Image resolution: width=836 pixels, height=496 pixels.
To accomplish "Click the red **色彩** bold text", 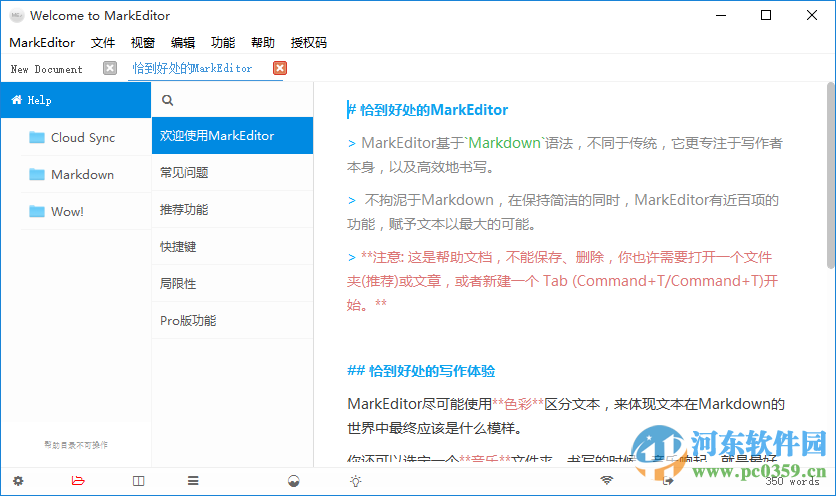I will click(x=518, y=404).
